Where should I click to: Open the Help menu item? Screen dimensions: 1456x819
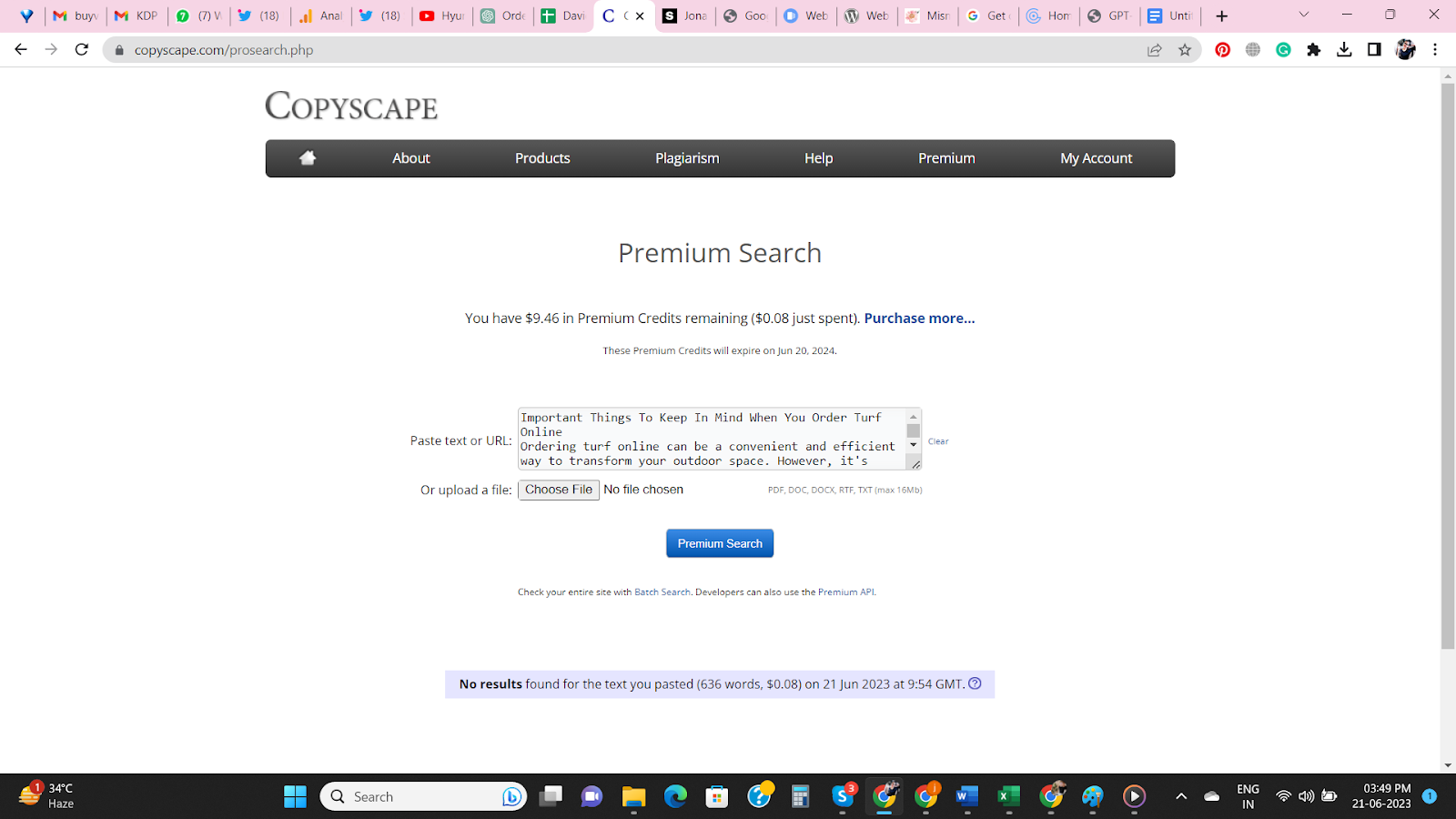pos(818,158)
